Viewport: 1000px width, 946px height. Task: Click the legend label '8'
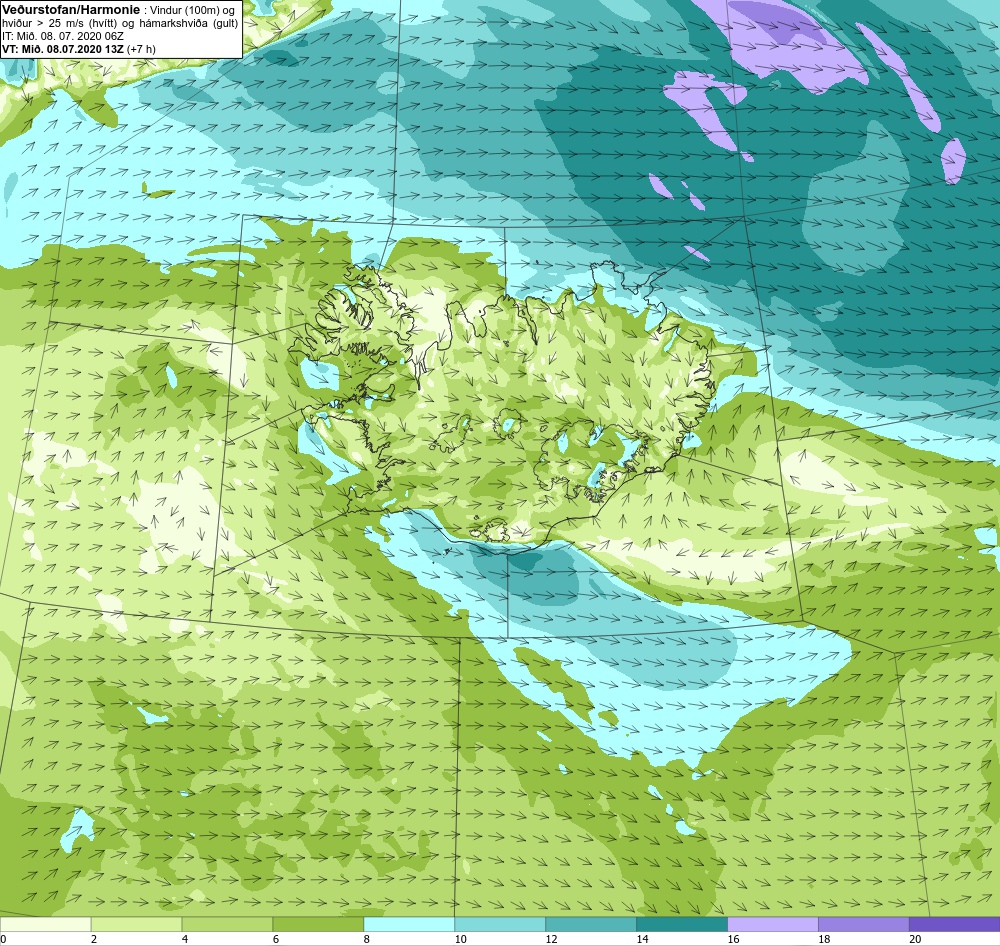click(x=367, y=939)
